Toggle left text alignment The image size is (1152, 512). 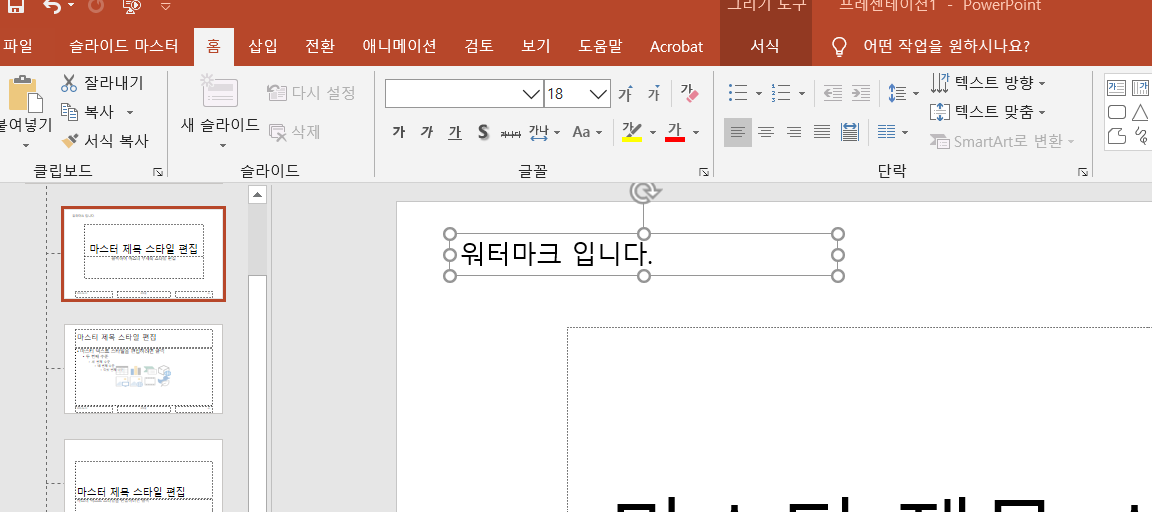pyautogui.click(x=738, y=132)
